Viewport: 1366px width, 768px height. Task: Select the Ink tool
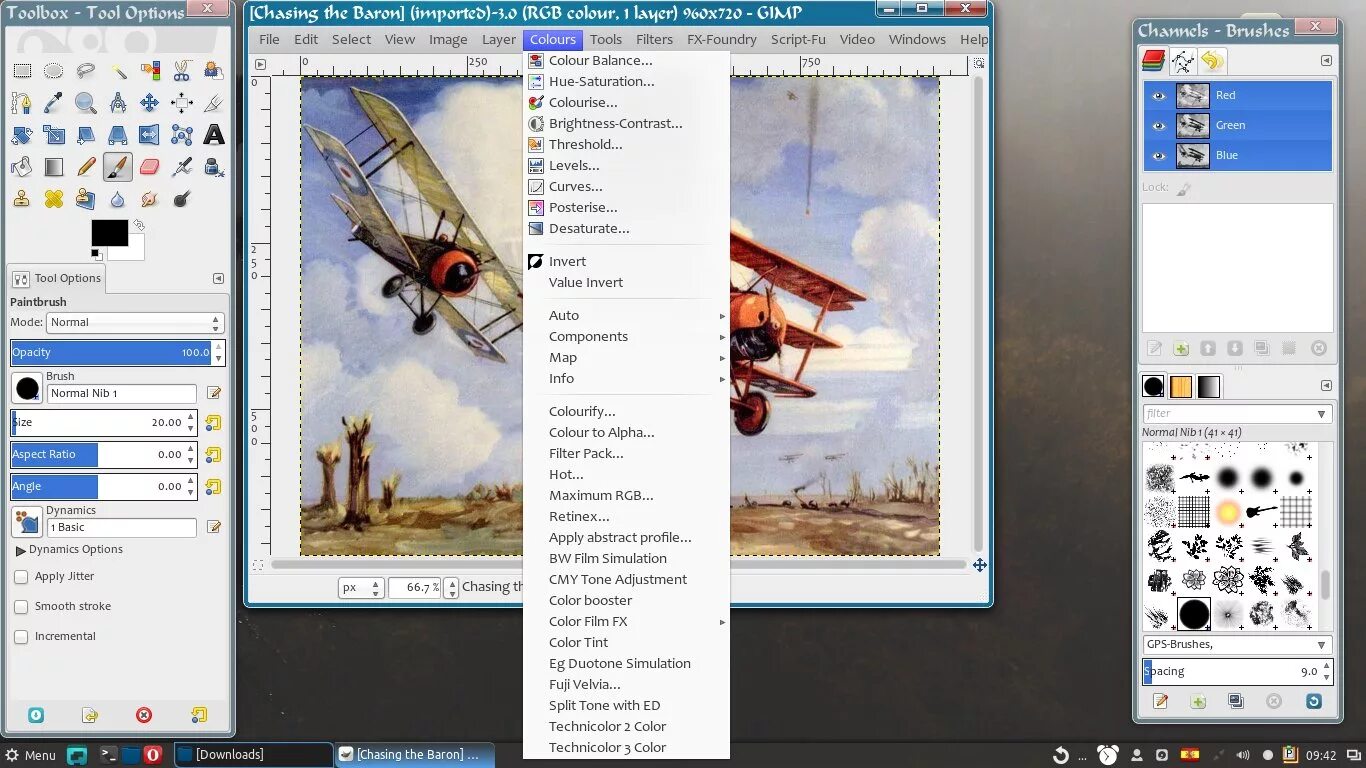pos(213,167)
